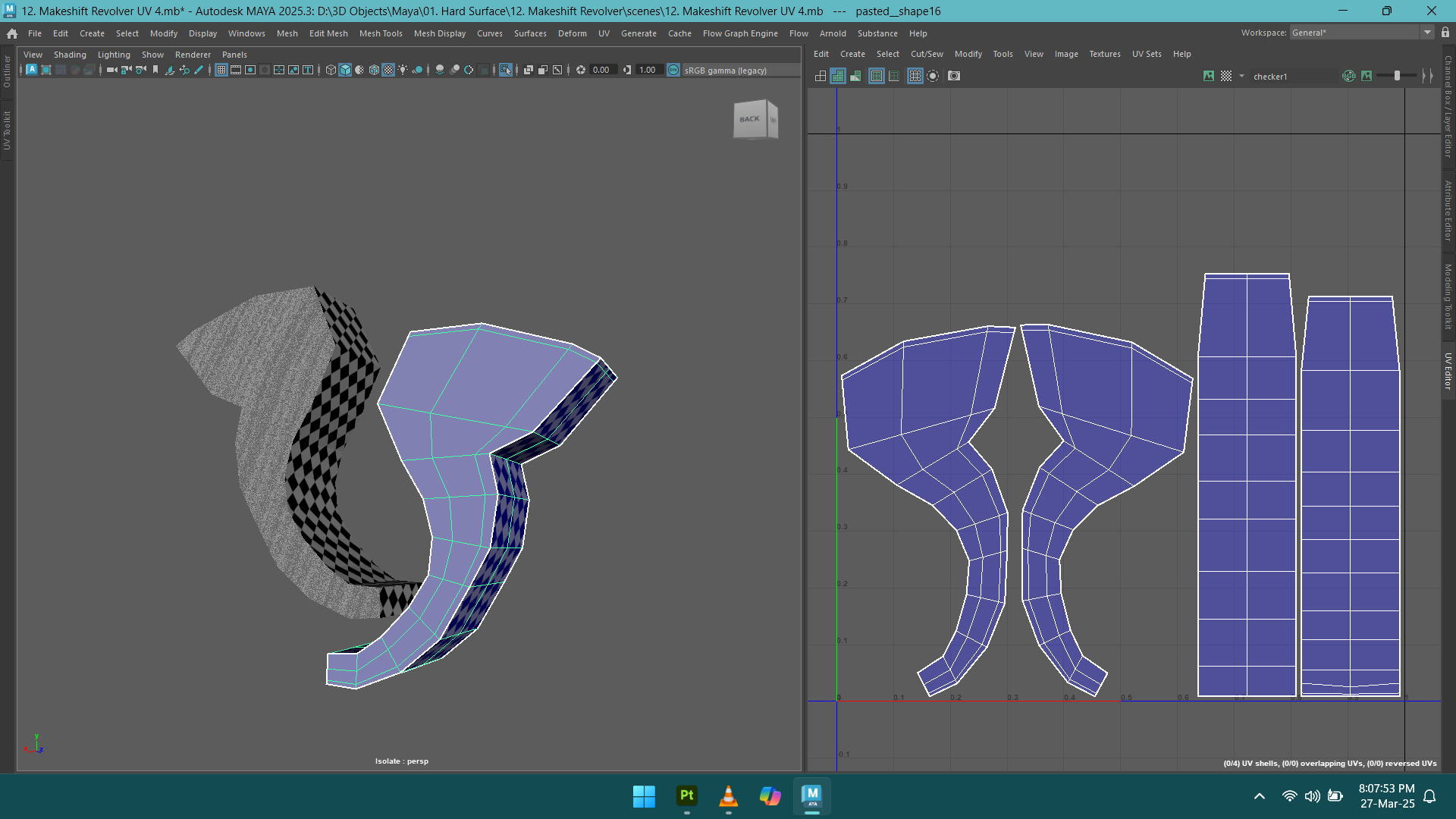Open the Attribute Editor sidebar tab
Image resolution: width=1456 pixels, height=819 pixels.
point(1448,209)
